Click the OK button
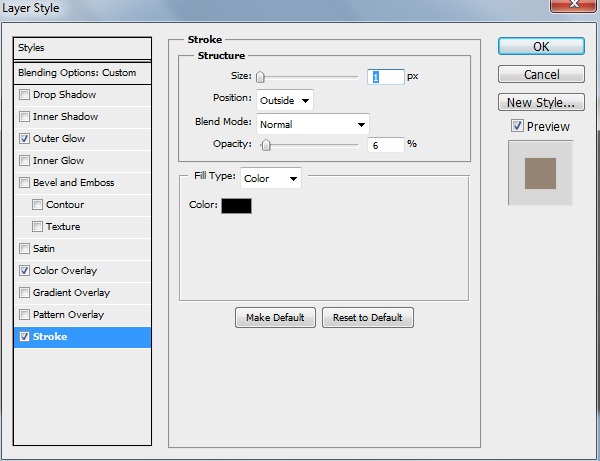Image resolution: width=600 pixels, height=461 pixels. (x=541, y=47)
